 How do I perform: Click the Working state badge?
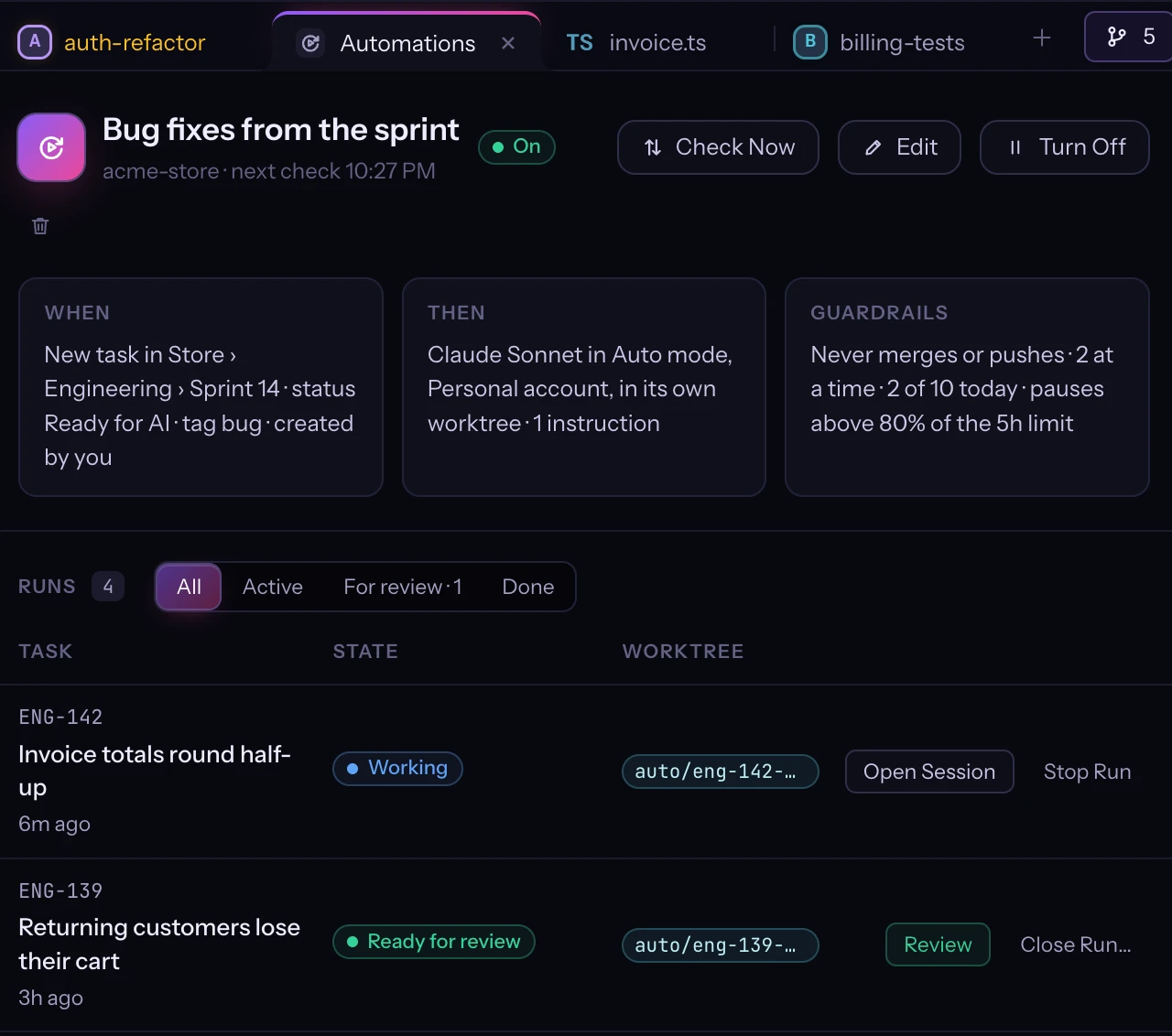[x=397, y=768]
